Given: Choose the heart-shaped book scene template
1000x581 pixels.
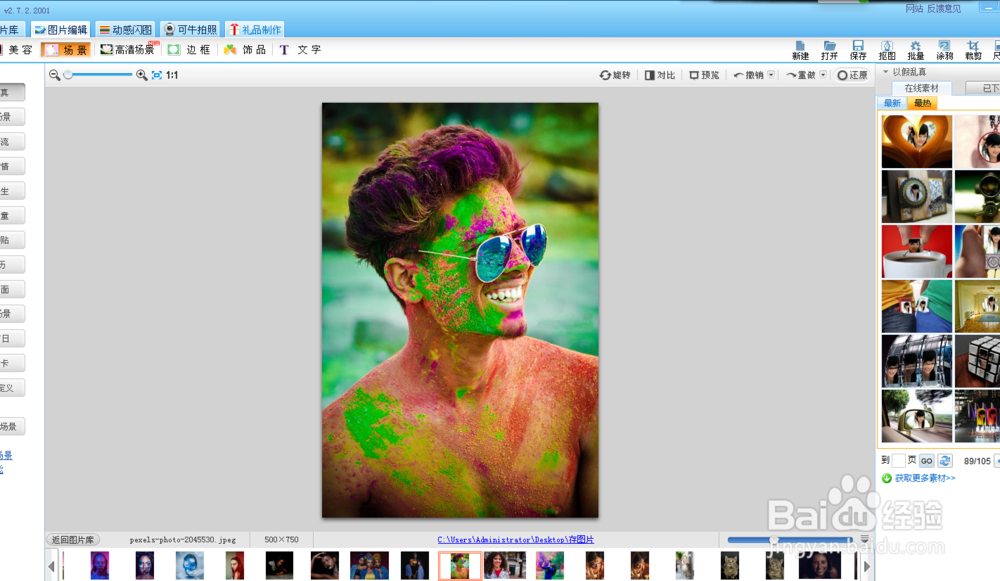Looking at the screenshot, I should [916, 142].
